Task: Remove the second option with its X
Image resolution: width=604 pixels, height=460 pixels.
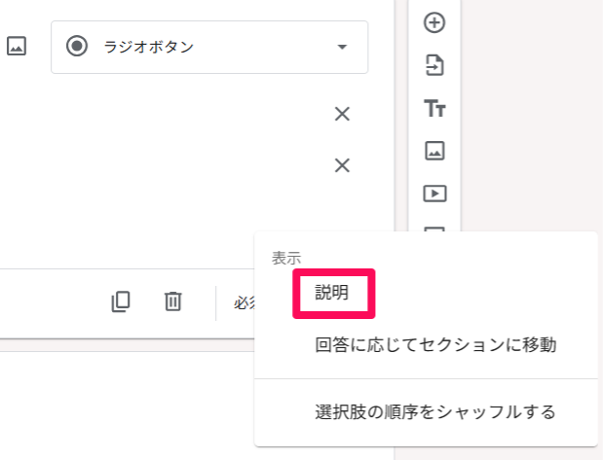Action: (x=342, y=165)
